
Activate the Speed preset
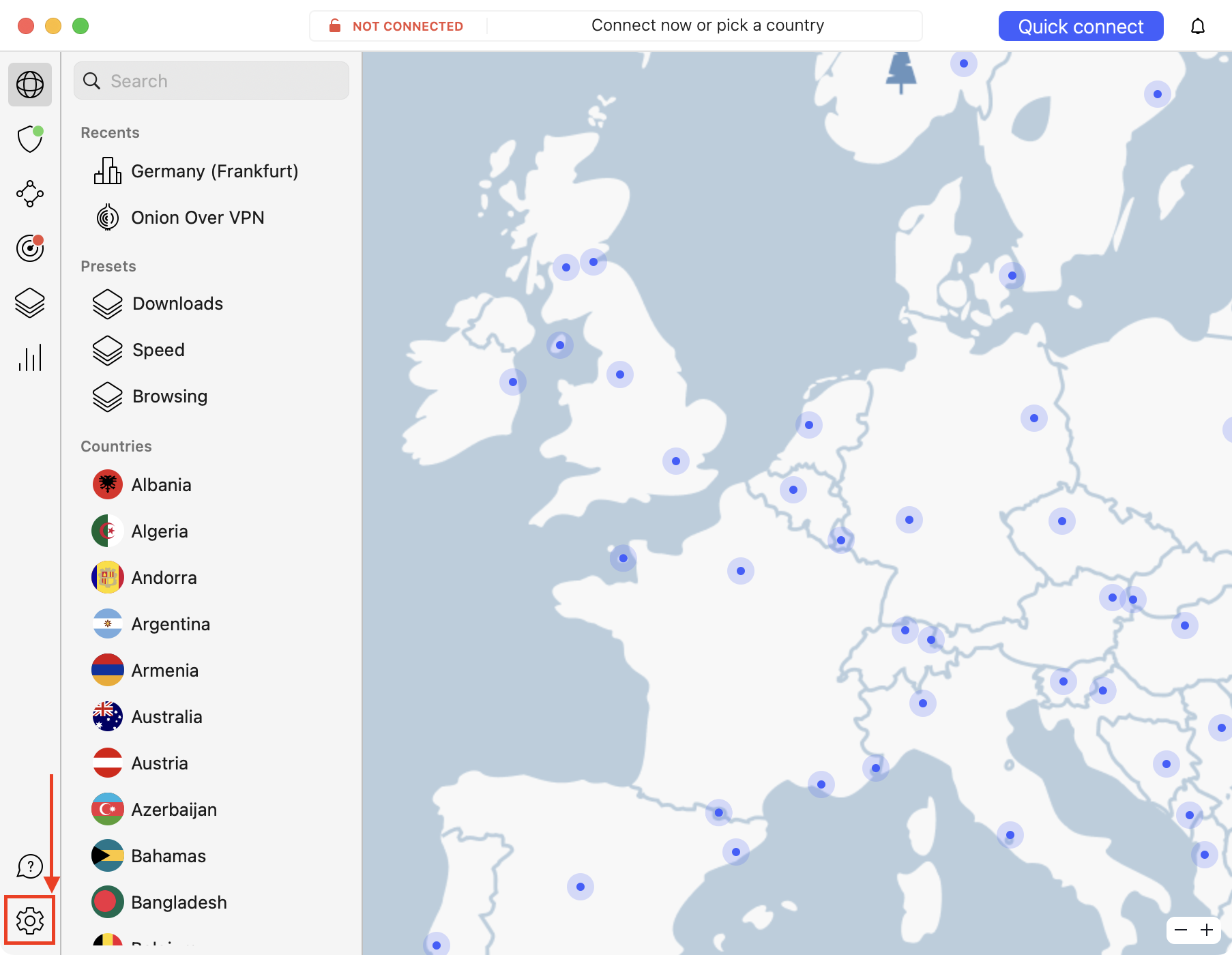(x=158, y=350)
